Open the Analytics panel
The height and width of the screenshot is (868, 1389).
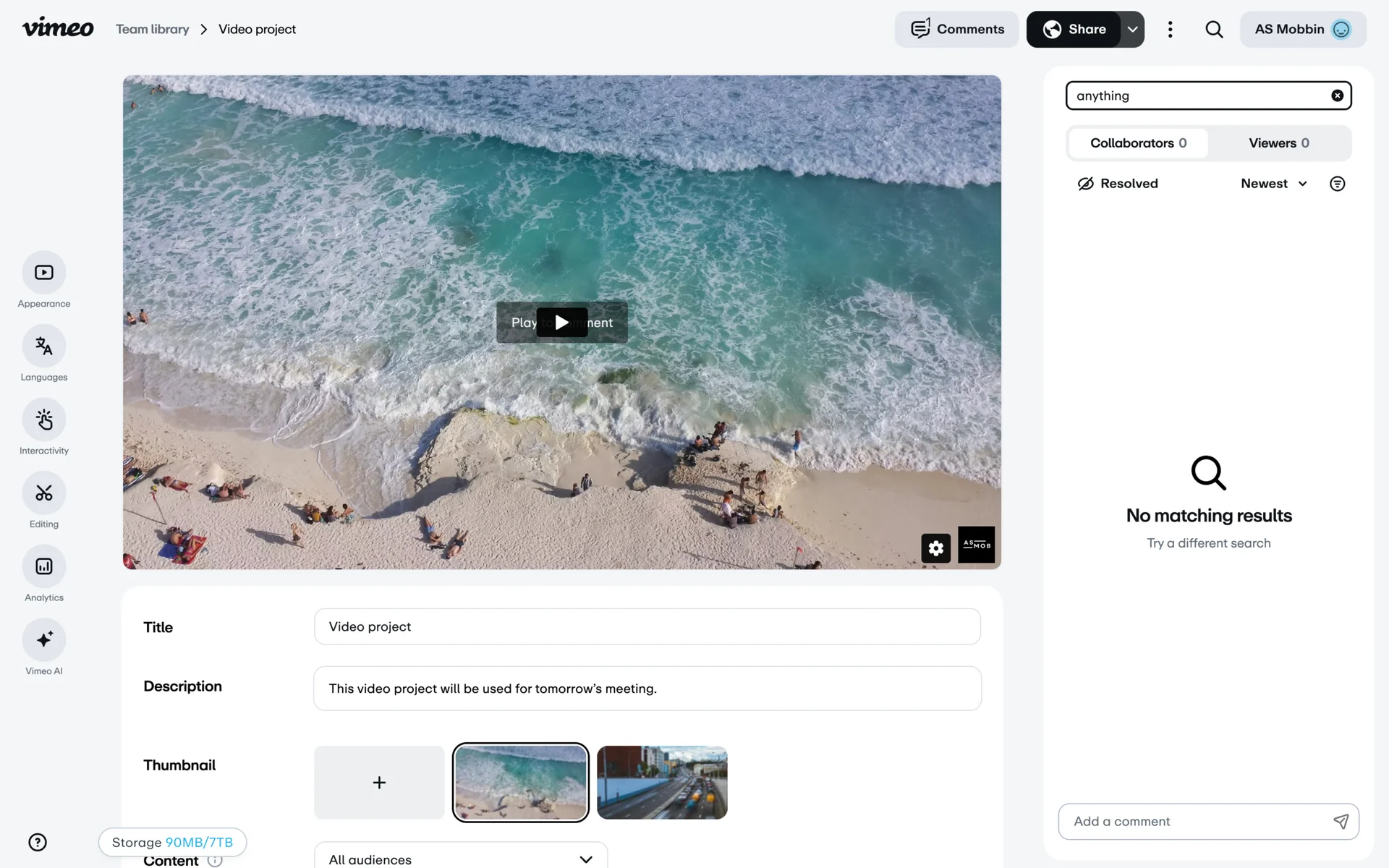click(44, 566)
